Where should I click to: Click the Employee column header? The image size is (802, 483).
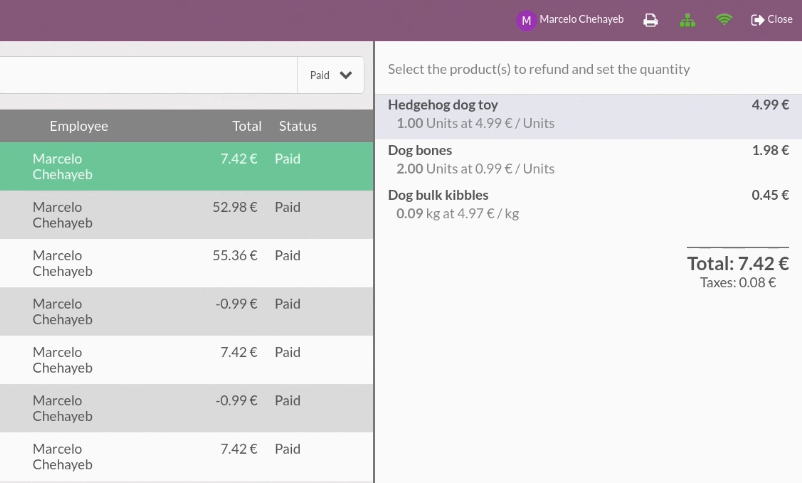[x=79, y=126]
